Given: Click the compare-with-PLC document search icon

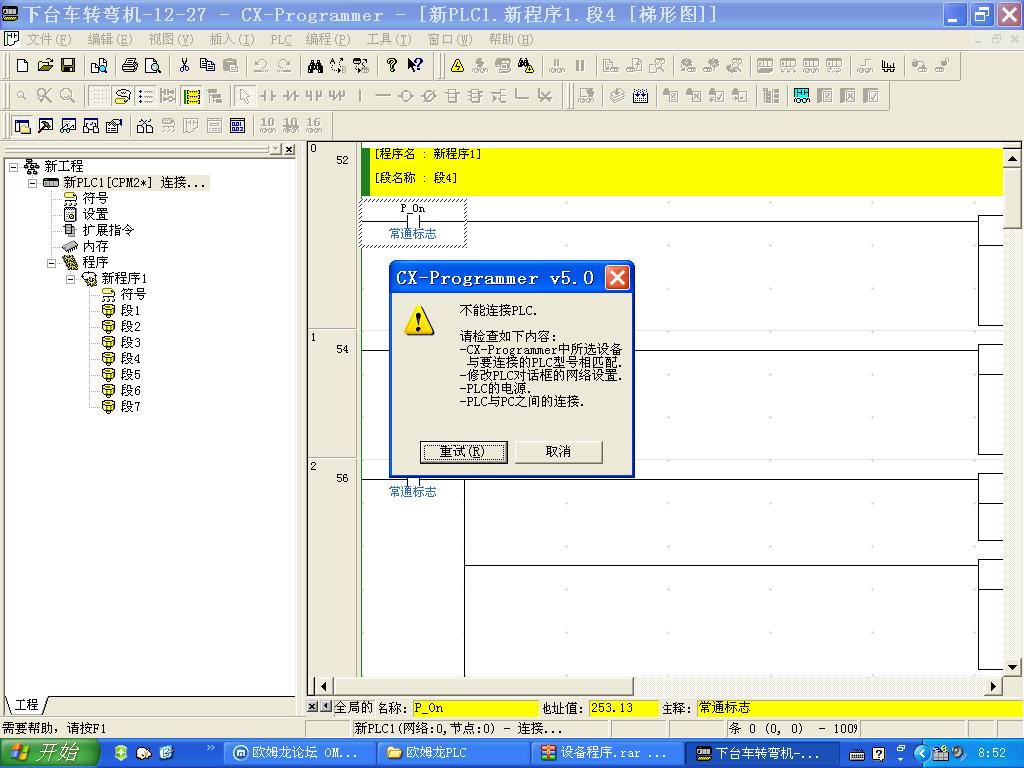Looking at the screenshot, I should click(99, 65).
